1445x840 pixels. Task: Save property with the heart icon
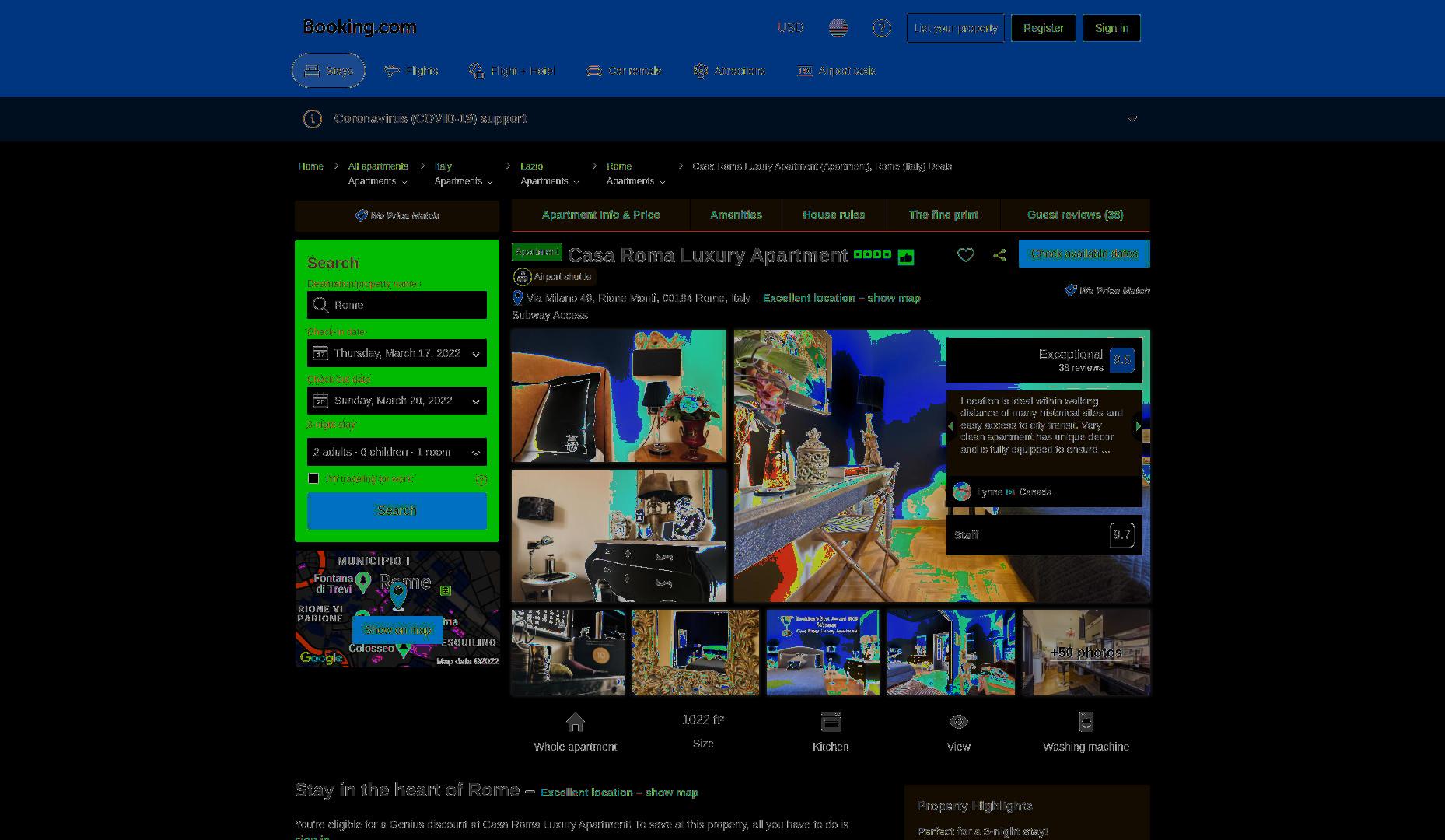click(x=965, y=254)
